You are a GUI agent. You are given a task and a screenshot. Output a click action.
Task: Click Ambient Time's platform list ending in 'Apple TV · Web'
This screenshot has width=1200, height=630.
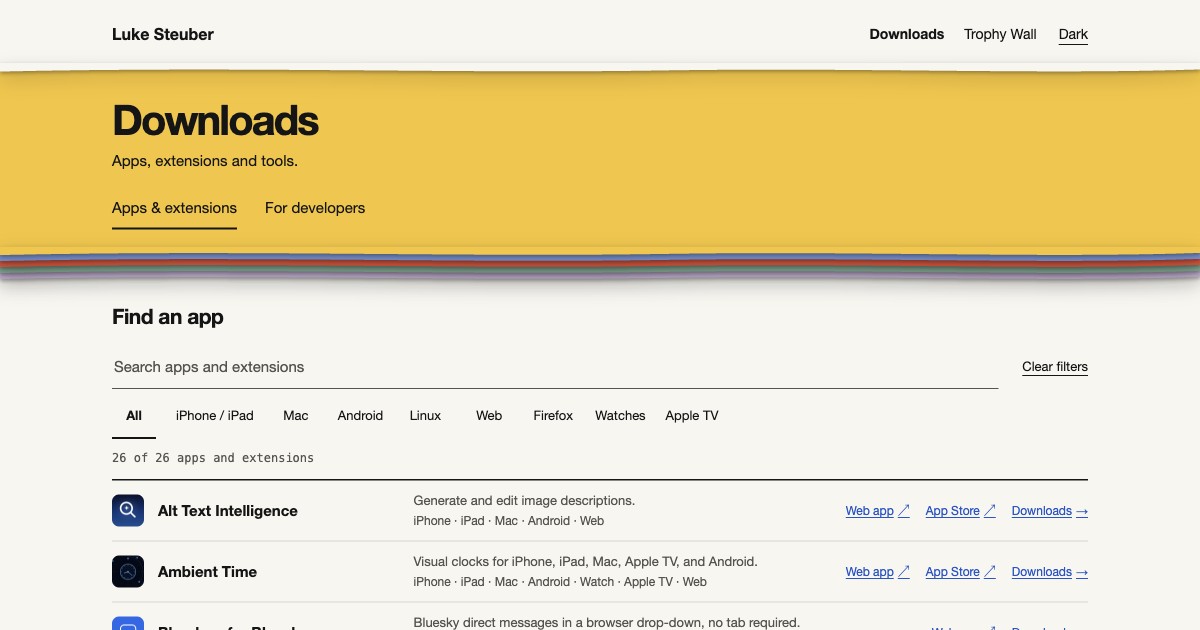[559, 581]
